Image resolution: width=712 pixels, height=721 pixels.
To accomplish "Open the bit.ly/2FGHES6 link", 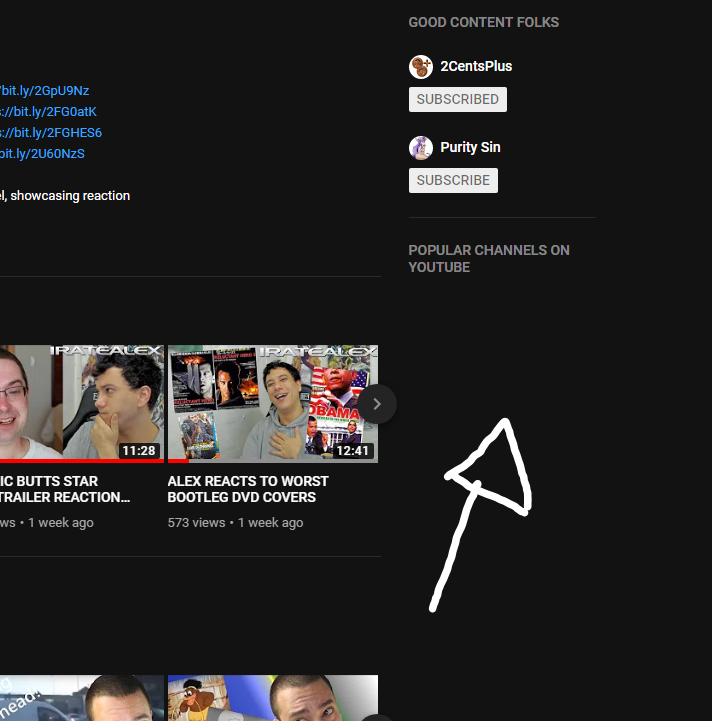I will 51,133.
